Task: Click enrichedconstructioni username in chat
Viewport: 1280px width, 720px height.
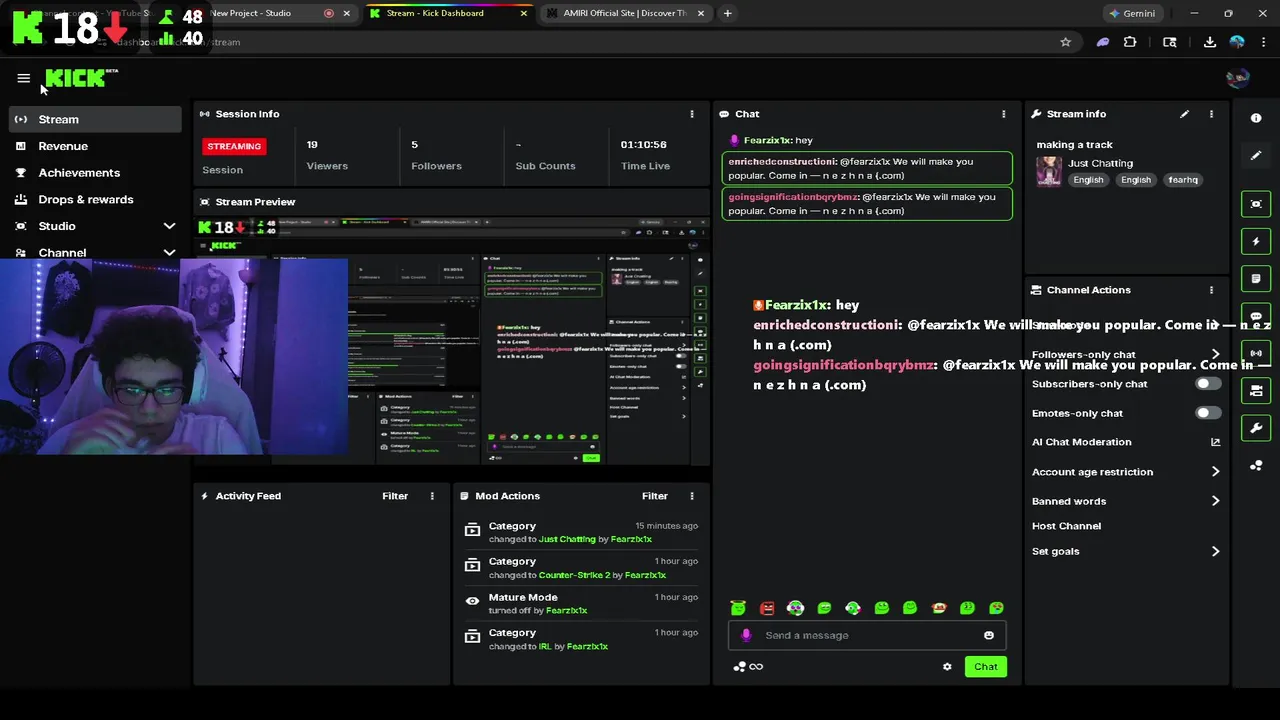Action: pos(782,162)
